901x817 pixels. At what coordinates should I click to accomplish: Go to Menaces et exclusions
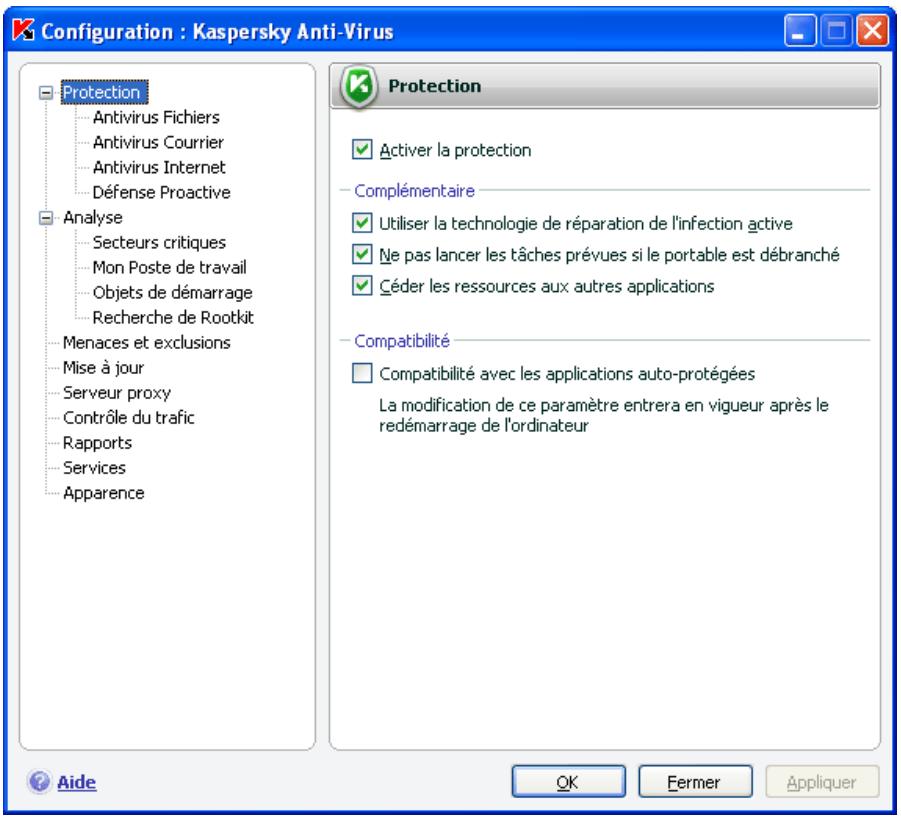(x=147, y=342)
